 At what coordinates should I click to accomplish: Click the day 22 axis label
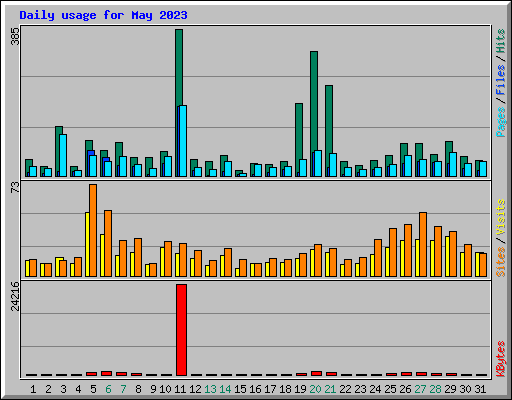click(345, 389)
